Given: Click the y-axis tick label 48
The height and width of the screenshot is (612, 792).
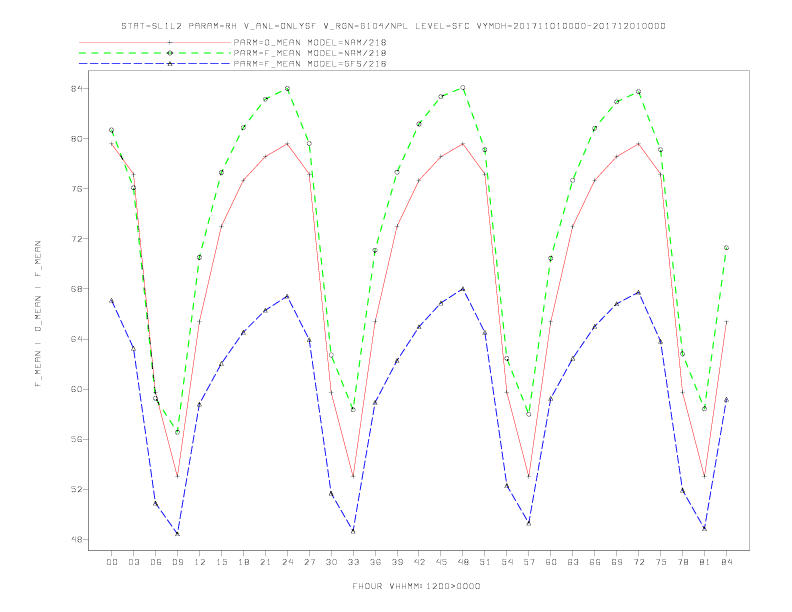Looking at the screenshot, I should tap(76, 540).
